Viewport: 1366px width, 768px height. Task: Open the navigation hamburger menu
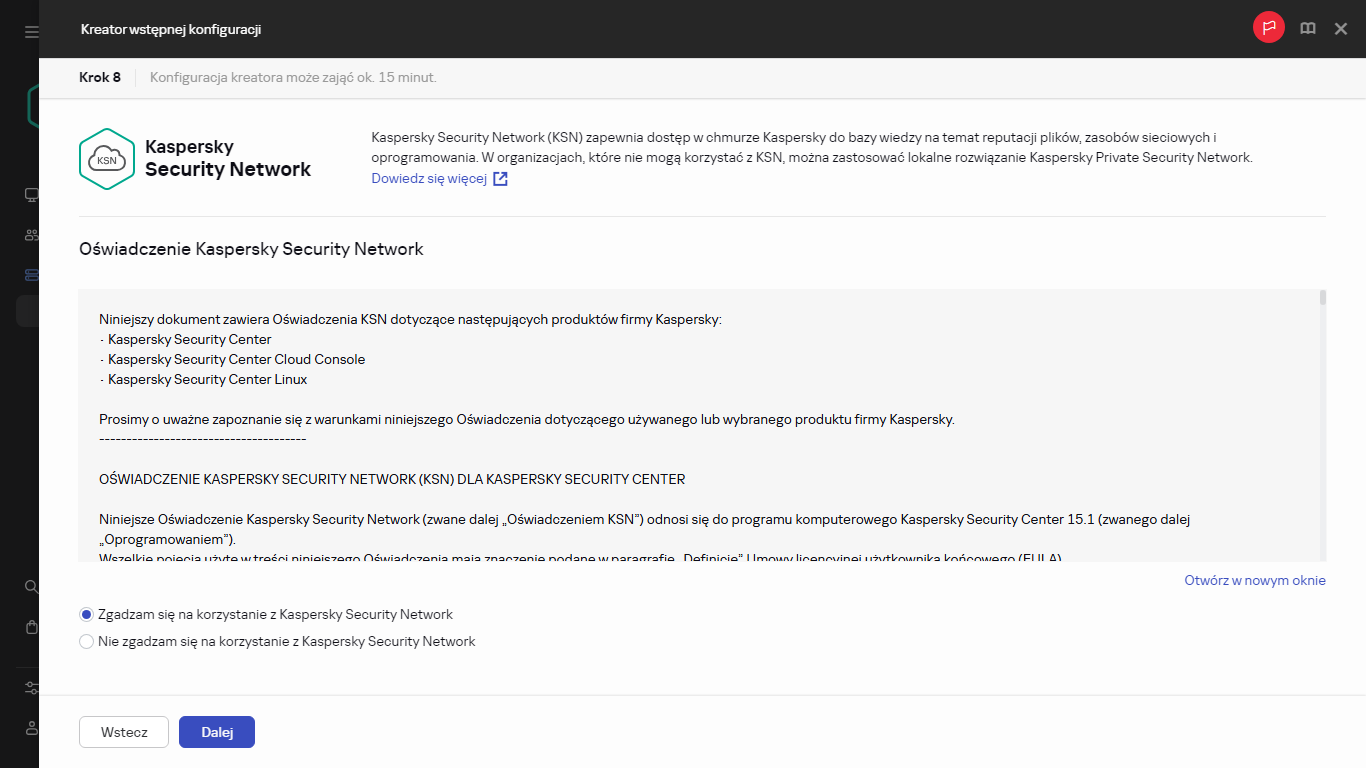point(30,31)
